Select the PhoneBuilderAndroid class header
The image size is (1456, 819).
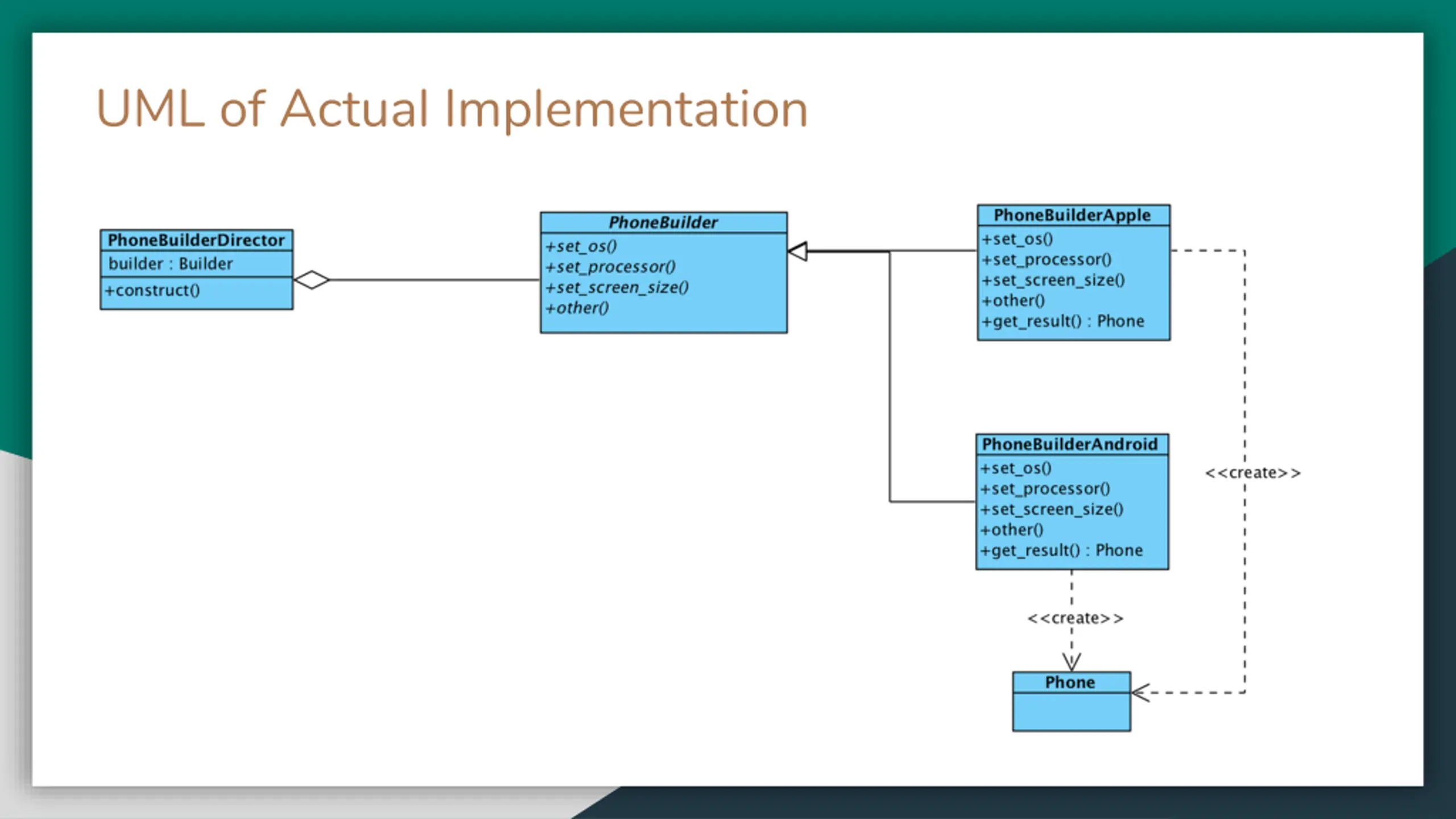(1070, 444)
